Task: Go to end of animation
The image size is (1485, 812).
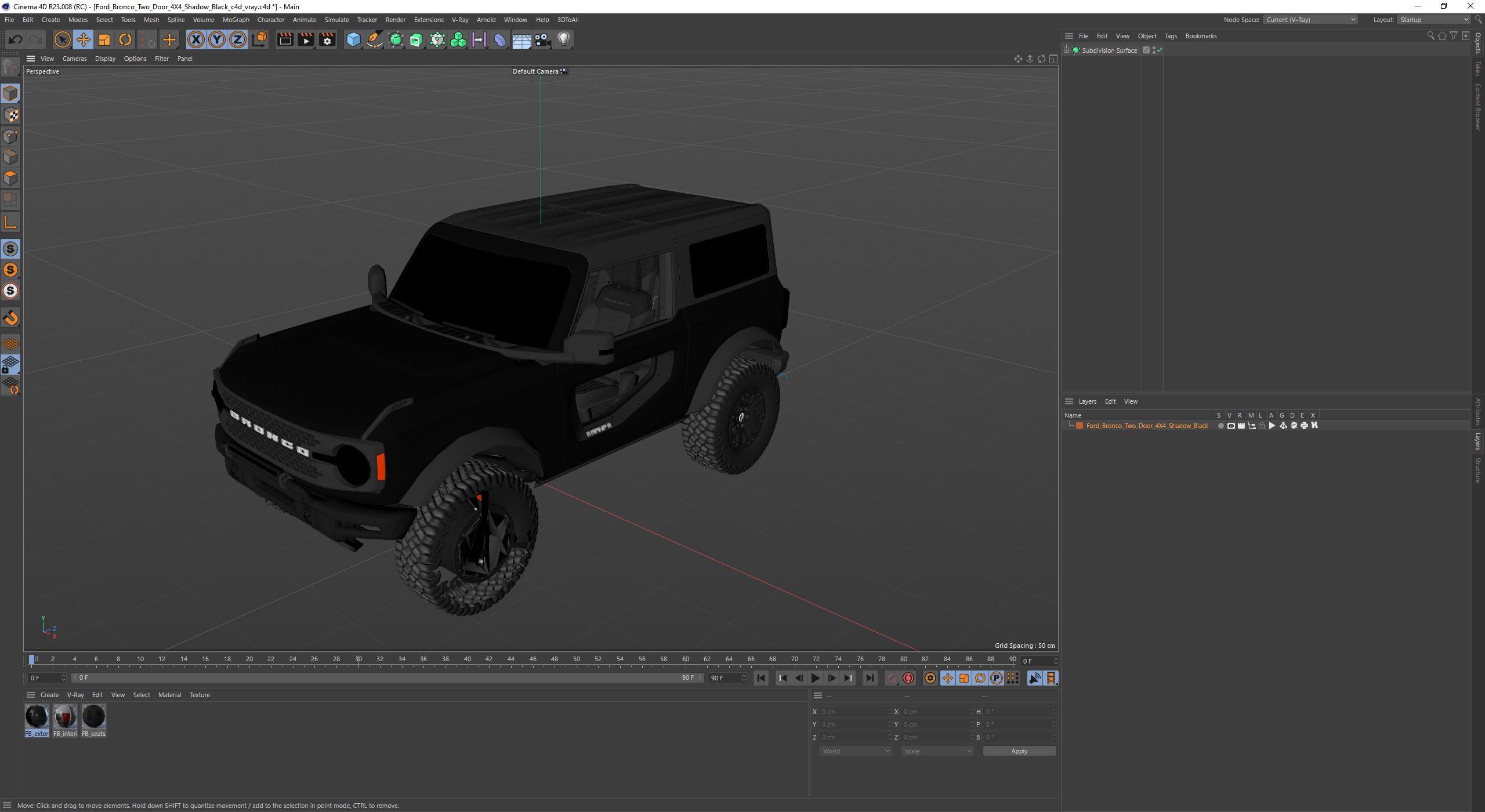Action: pyautogui.click(x=870, y=678)
